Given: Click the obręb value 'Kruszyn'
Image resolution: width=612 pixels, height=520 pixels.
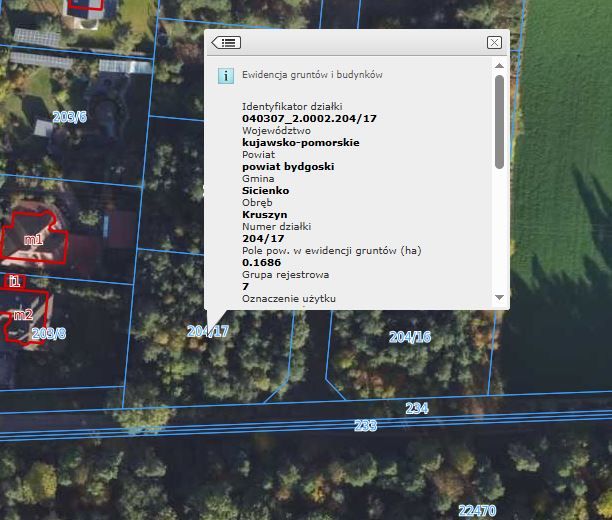Looking at the screenshot, I should 265,215.
